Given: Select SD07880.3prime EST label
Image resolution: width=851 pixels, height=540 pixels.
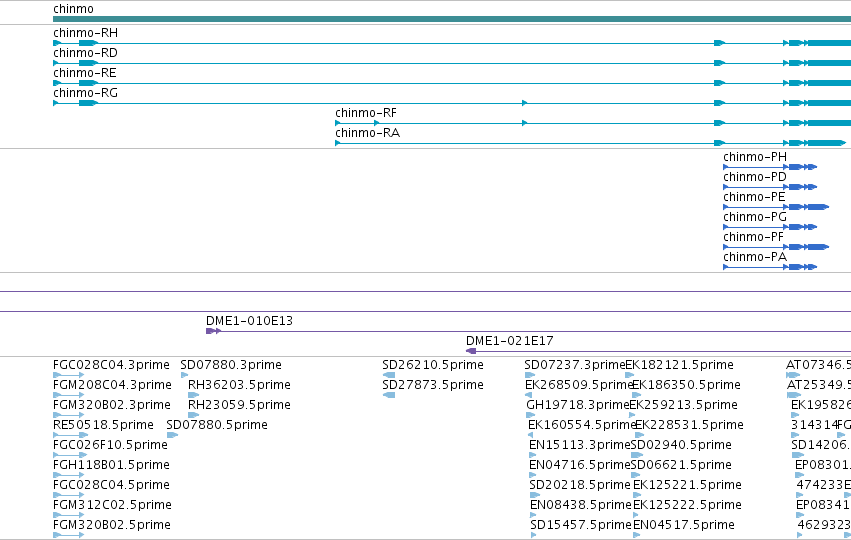Looking at the screenshot, I should 231,365.
